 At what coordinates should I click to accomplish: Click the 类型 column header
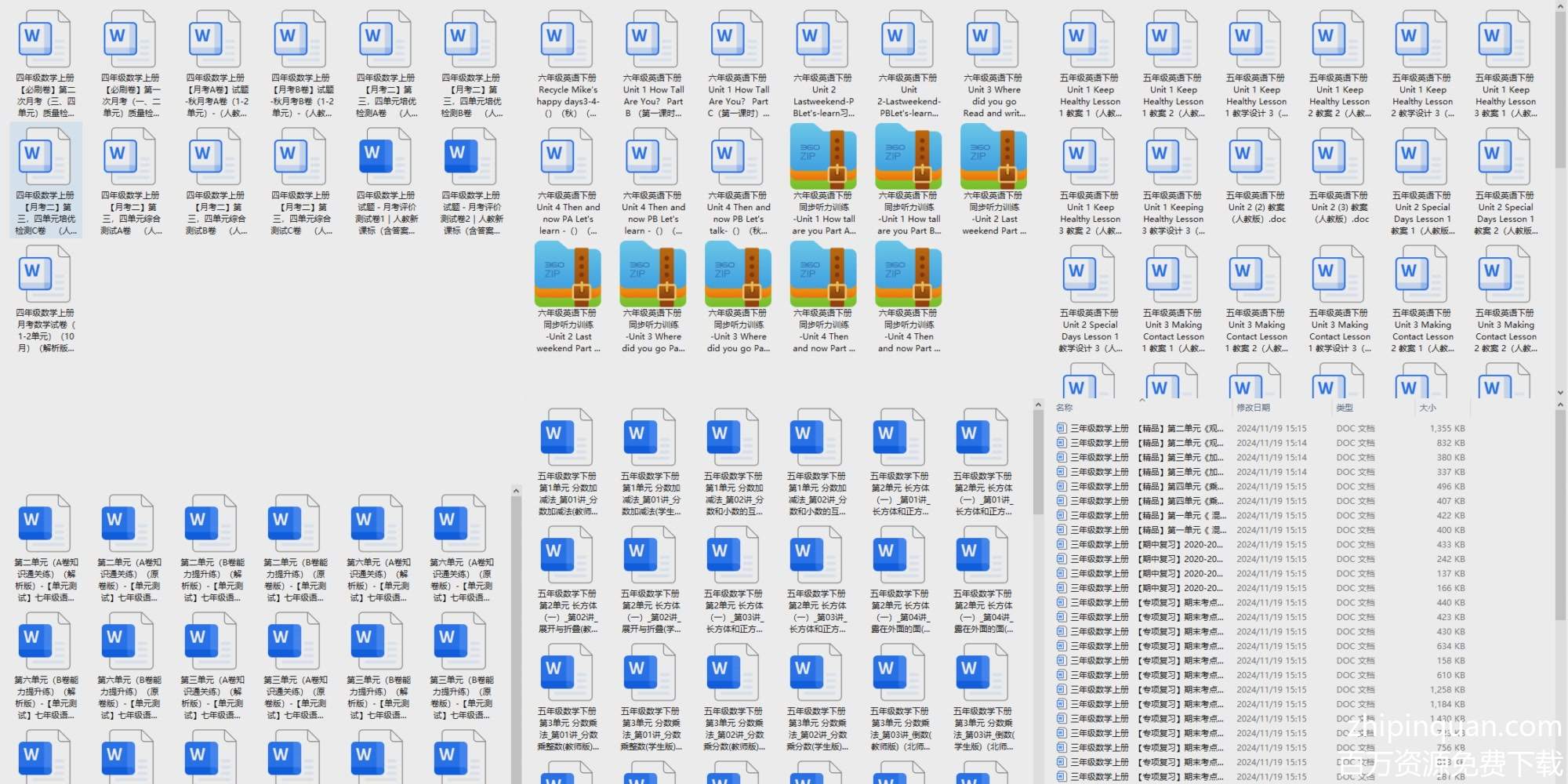point(1345,408)
